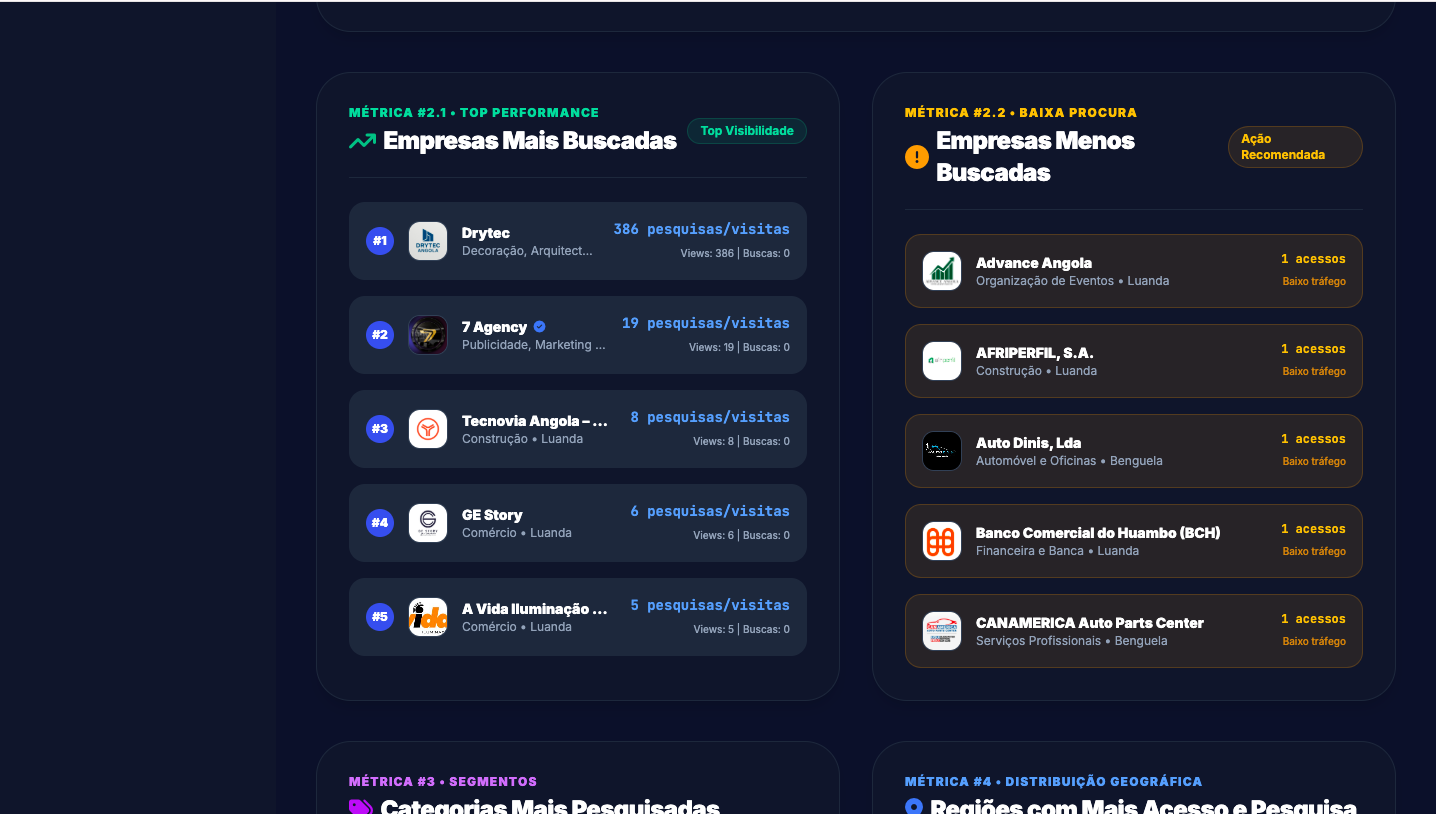Click the blue verified badge next to 7 Agency
Screen dimensions: 1436x814
coord(540,327)
